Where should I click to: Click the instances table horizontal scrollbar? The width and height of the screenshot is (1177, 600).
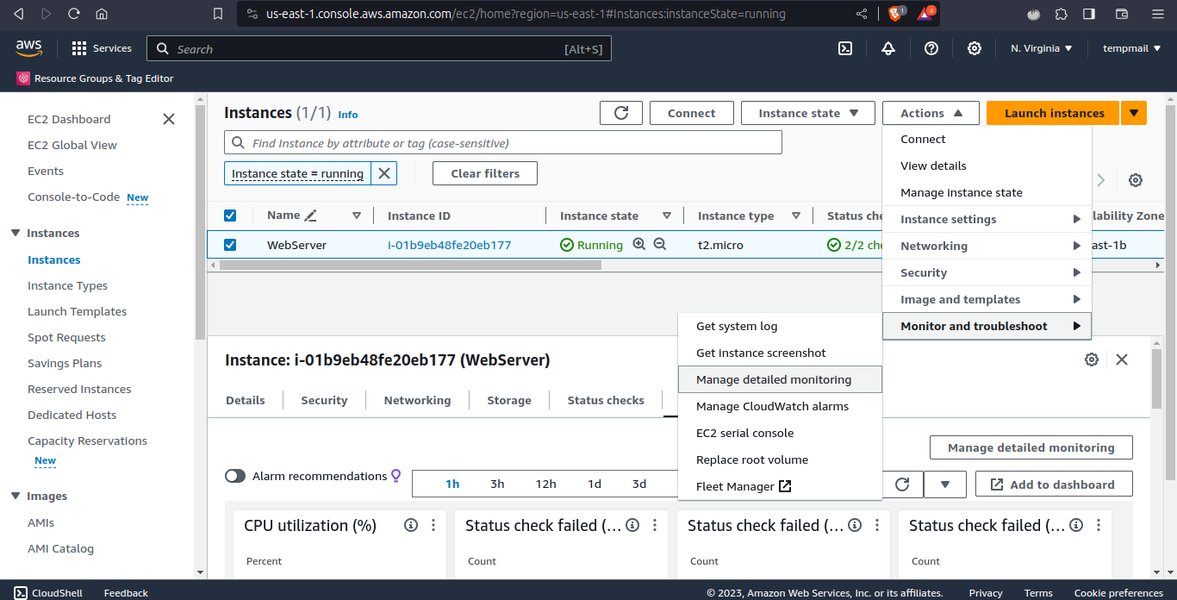(409, 265)
